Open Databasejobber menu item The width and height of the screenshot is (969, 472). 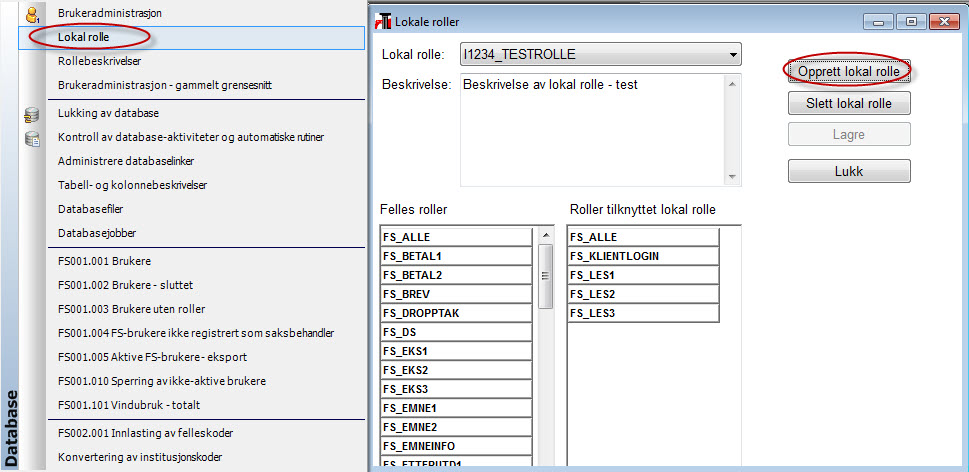[96, 234]
